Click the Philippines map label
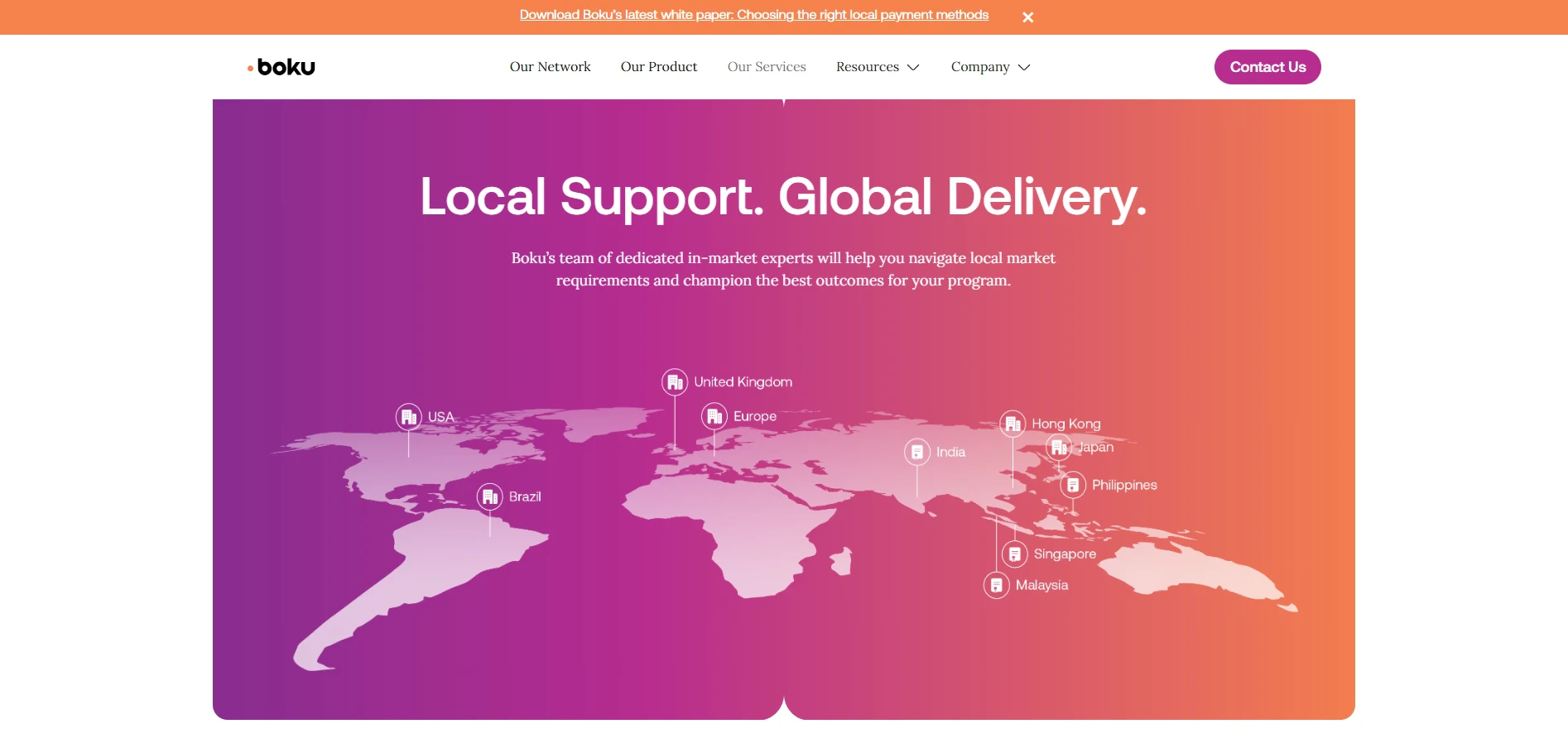Viewport: 1568px width, 748px height. 1124,485
